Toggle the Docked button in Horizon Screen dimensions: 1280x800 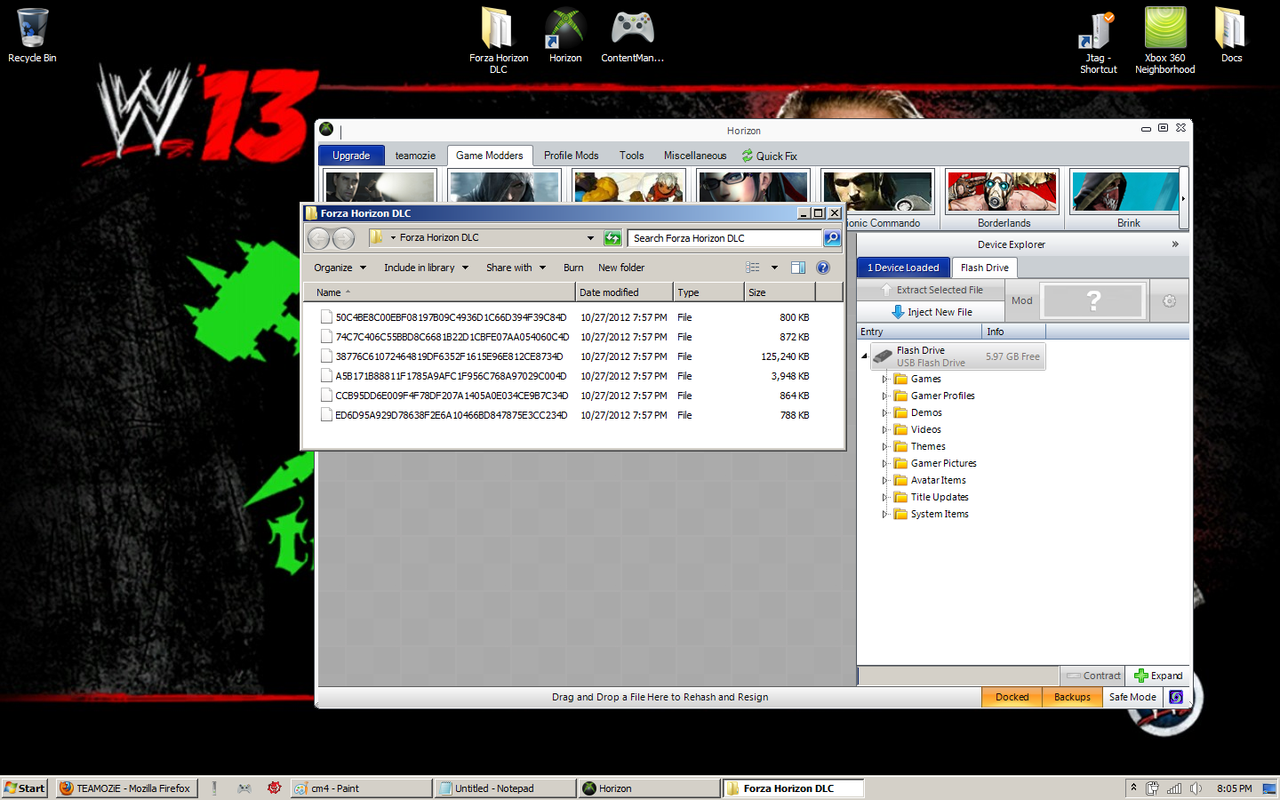(1012, 697)
